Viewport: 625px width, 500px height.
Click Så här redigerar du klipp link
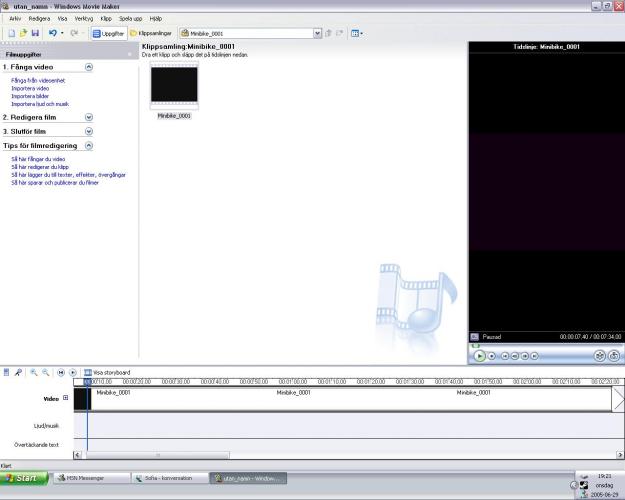click(x=38, y=167)
